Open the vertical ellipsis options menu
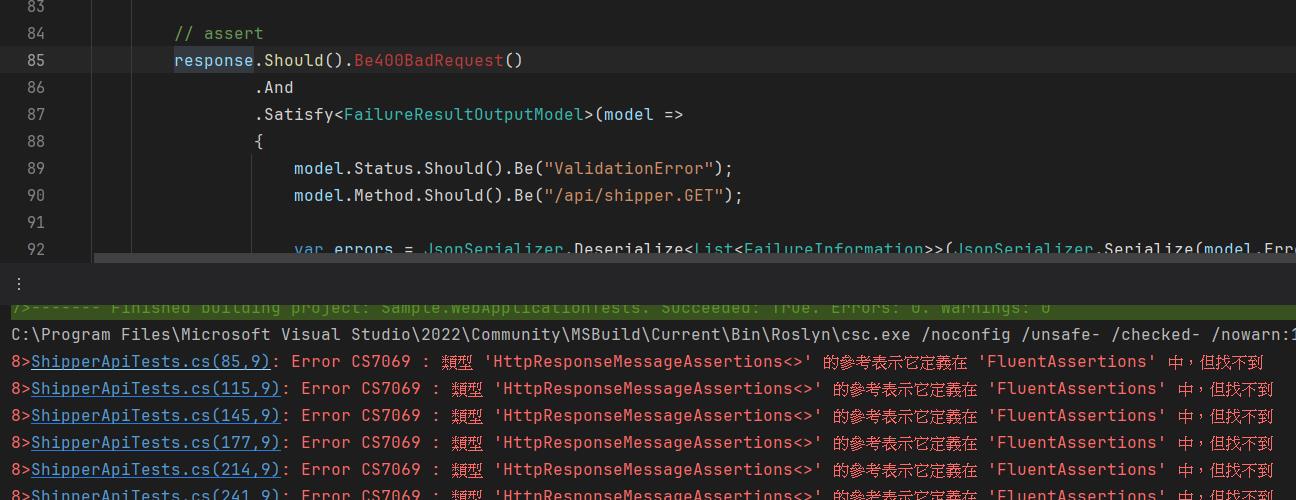Screen dimensions: 1296x500 18,284
